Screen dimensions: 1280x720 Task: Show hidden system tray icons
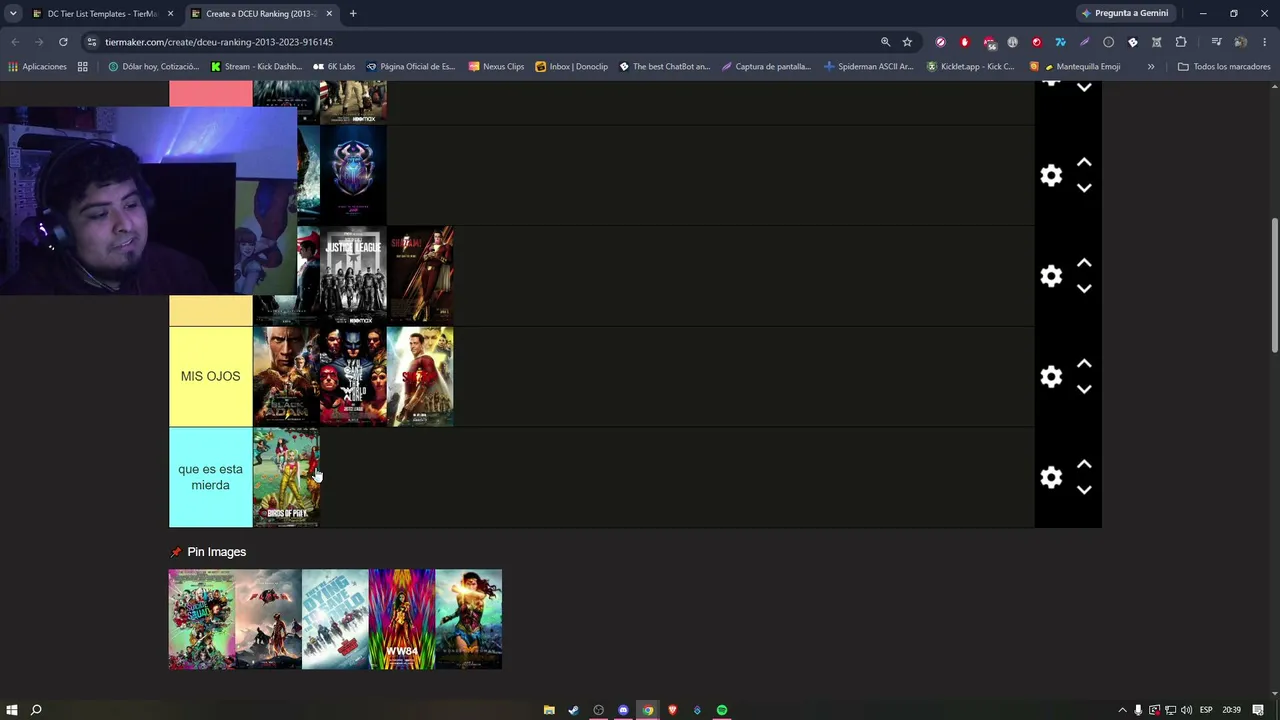tap(1122, 710)
